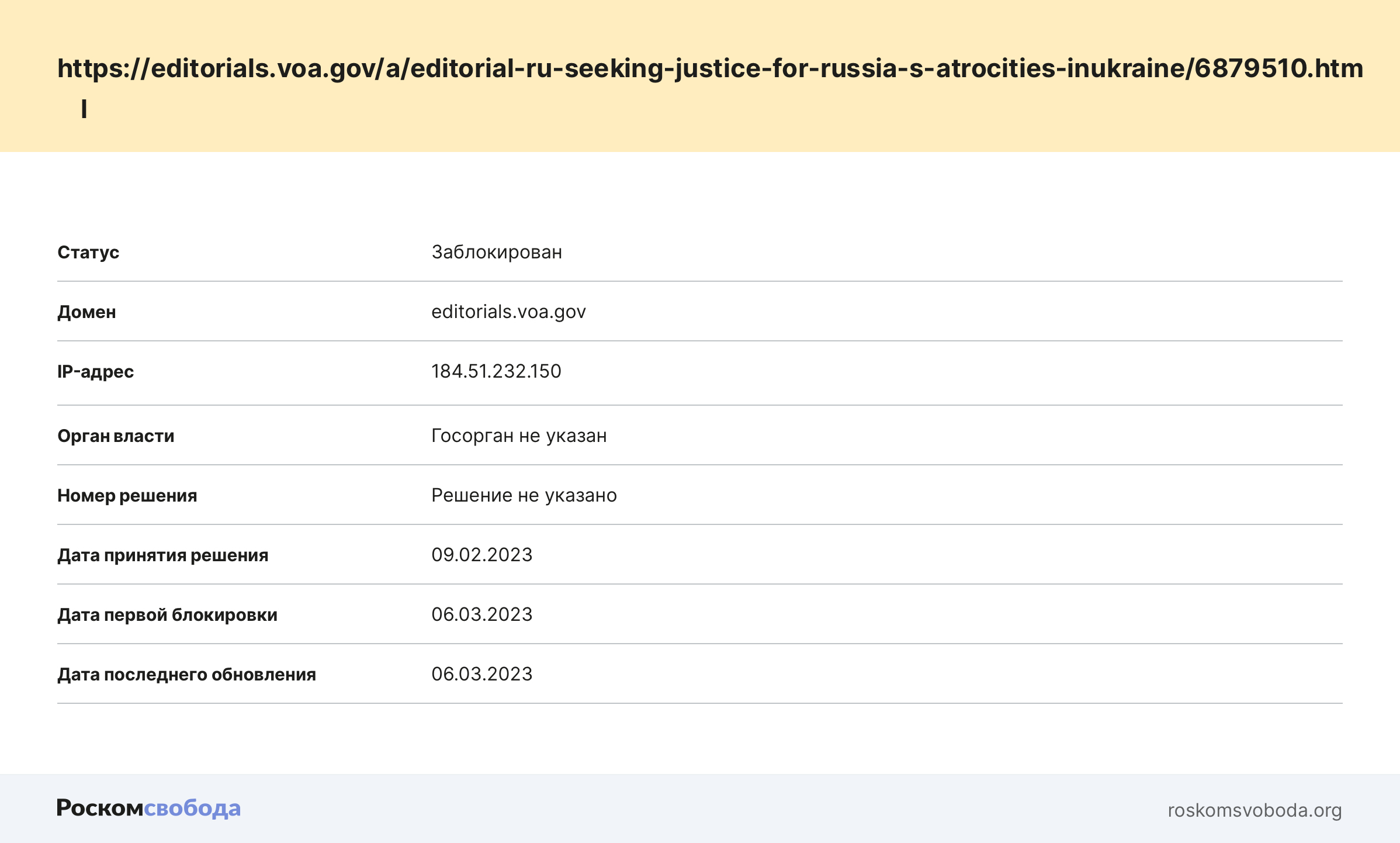Click the blue свобода part of logo
Viewport: 1400px width, 843px height.
click(x=192, y=808)
